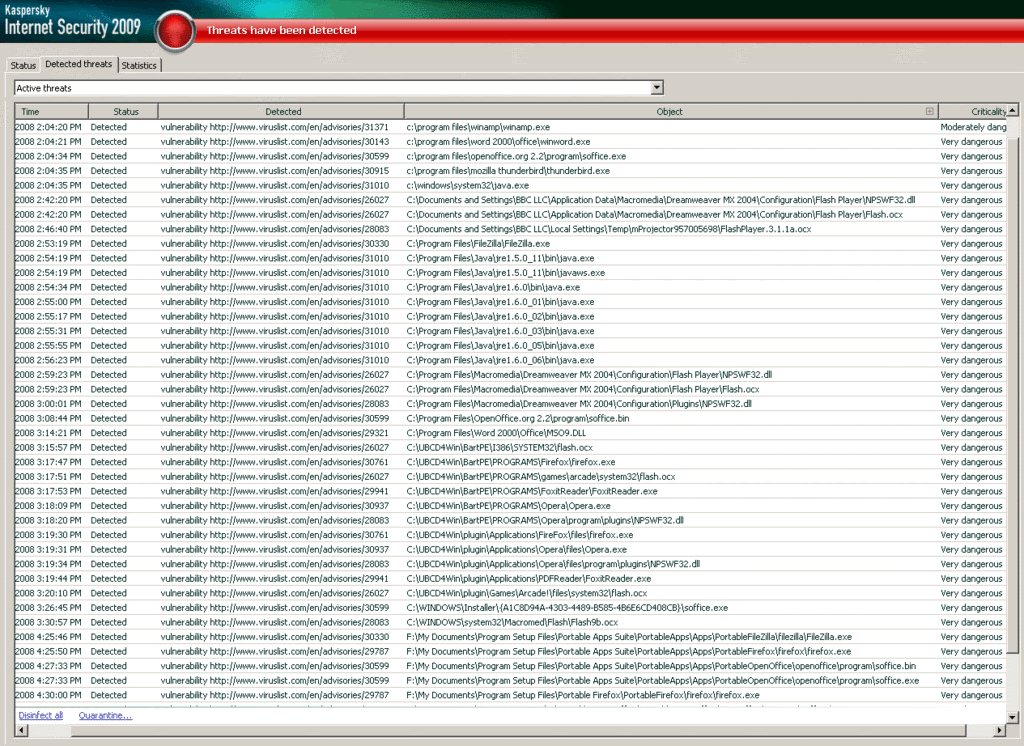Click the horizontal scrollbar left arrow
Screen dimensions: 1024x746
tap(20, 730)
